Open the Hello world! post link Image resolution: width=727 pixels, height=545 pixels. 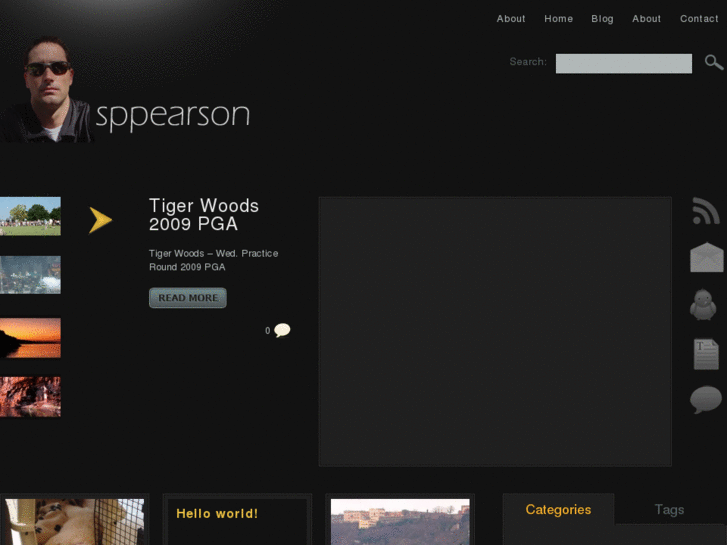click(x=217, y=513)
